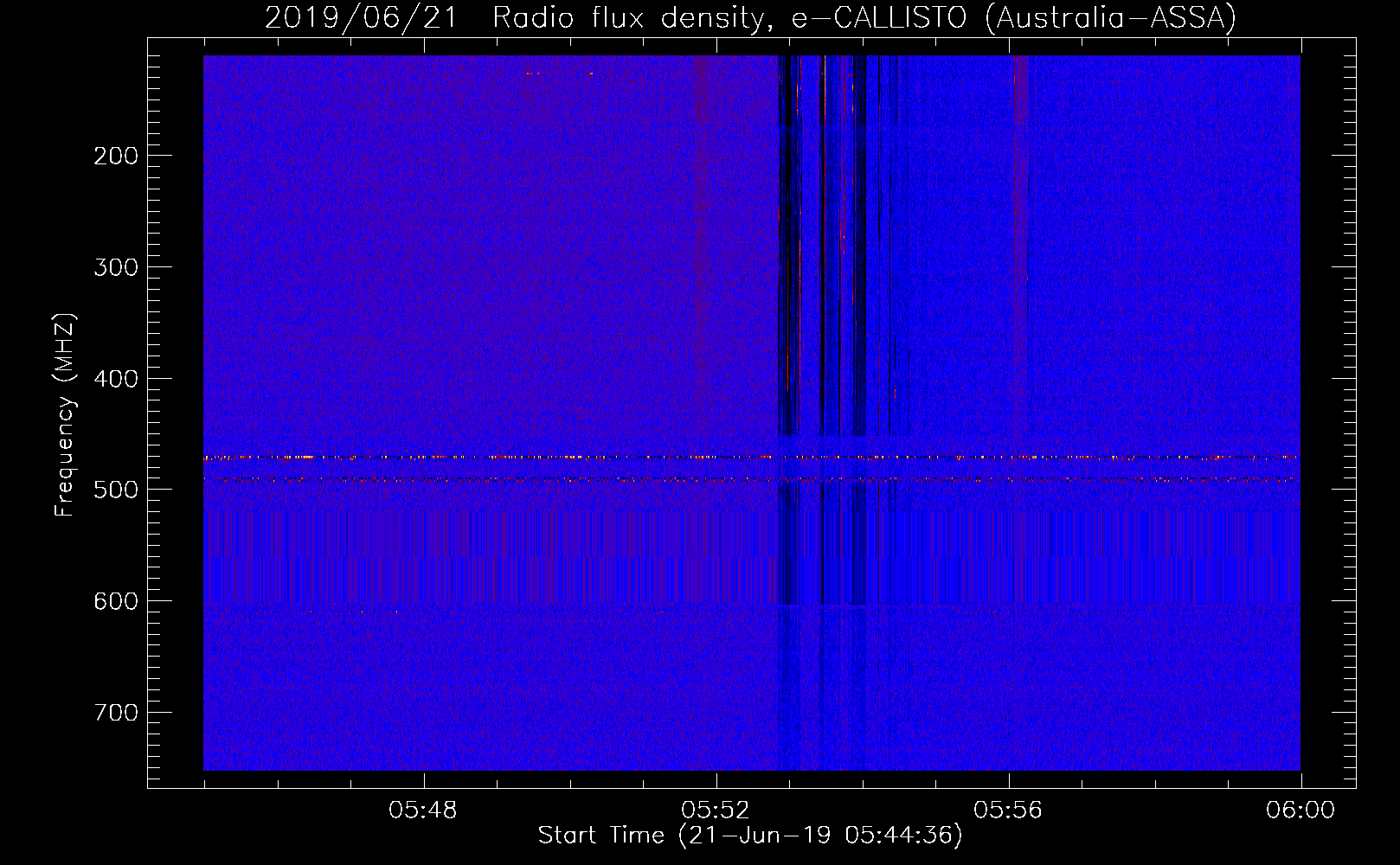Click the 06:00 time tick label
The height and width of the screenshot is (865, 1400).
(x=1300, y=811)
